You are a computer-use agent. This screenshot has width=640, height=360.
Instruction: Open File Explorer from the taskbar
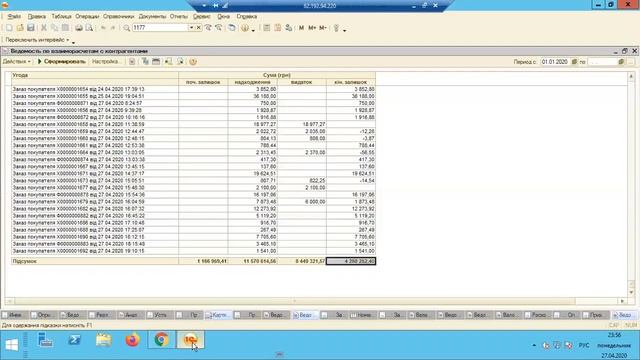point(103,340)
